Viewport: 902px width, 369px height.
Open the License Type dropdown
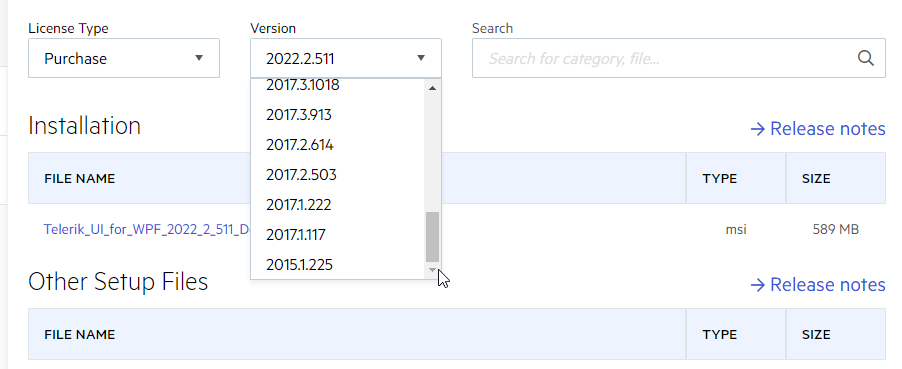point(124,58)
